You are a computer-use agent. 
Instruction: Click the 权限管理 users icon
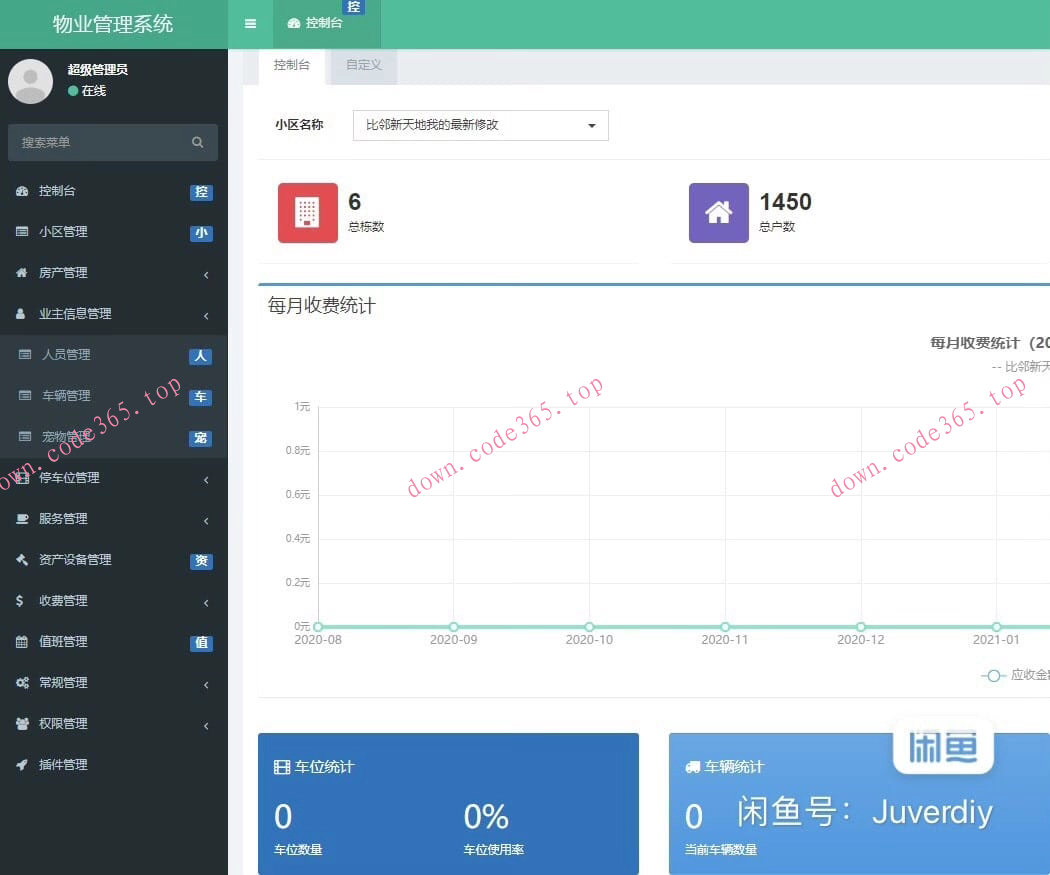(22, 724)
